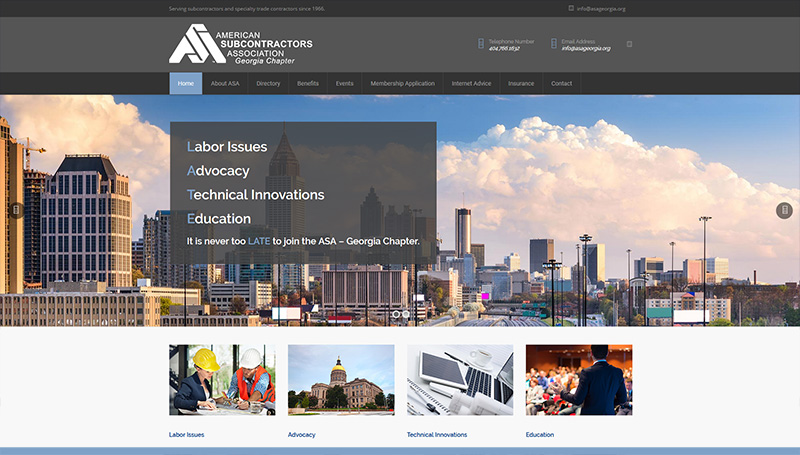The height and width of the screenshot is (455, 800).
Task: Open the Advocacy link below capitol photo
Action: 302,435
